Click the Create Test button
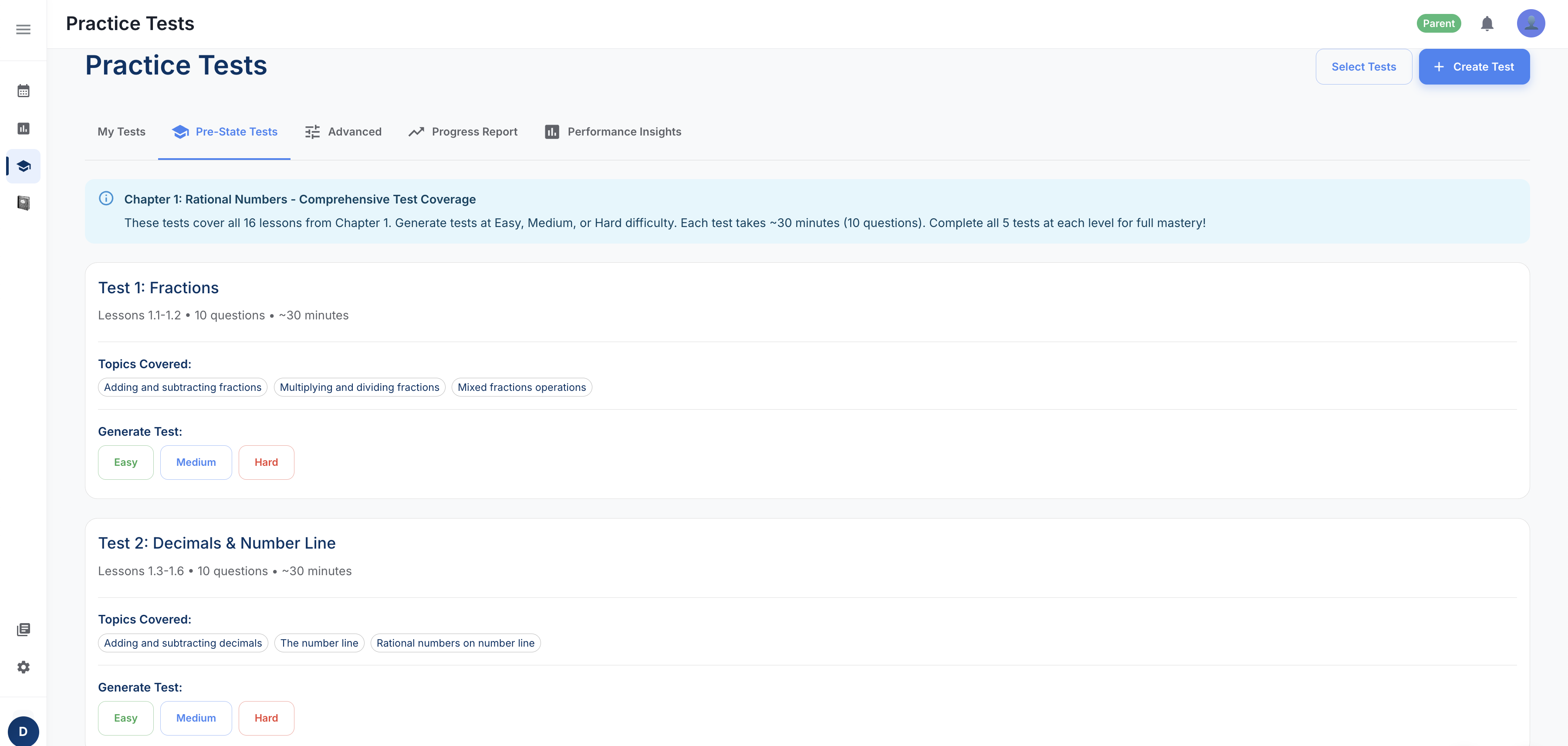Image resolution: width=1568 pixels, height=746 pixels. 1473,66
